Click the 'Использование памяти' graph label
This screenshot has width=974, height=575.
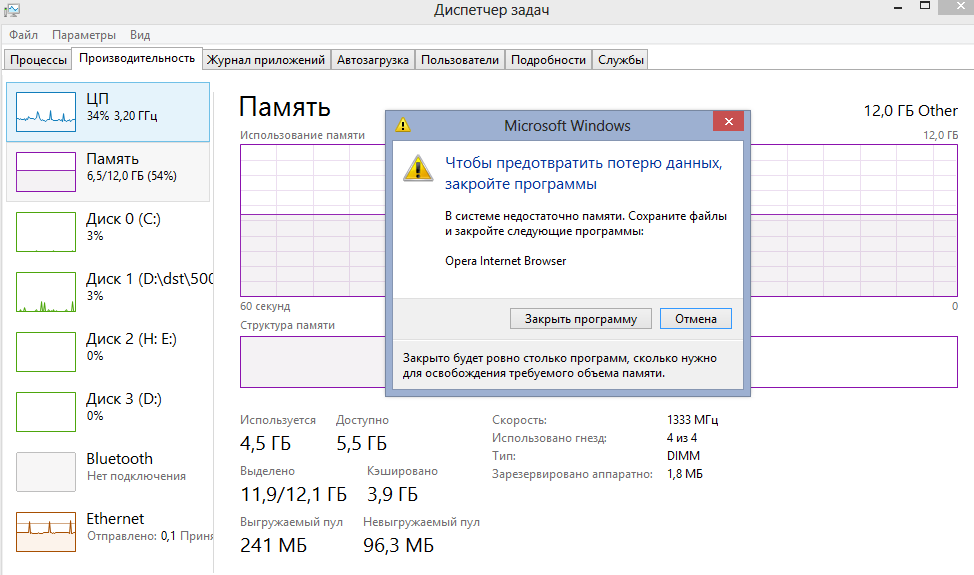pos(303,135)
